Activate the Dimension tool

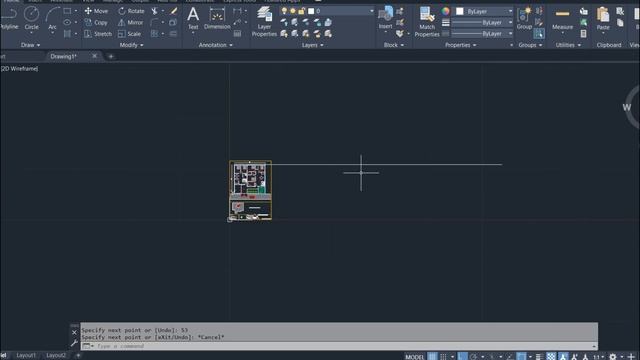[x=217, y=19]
